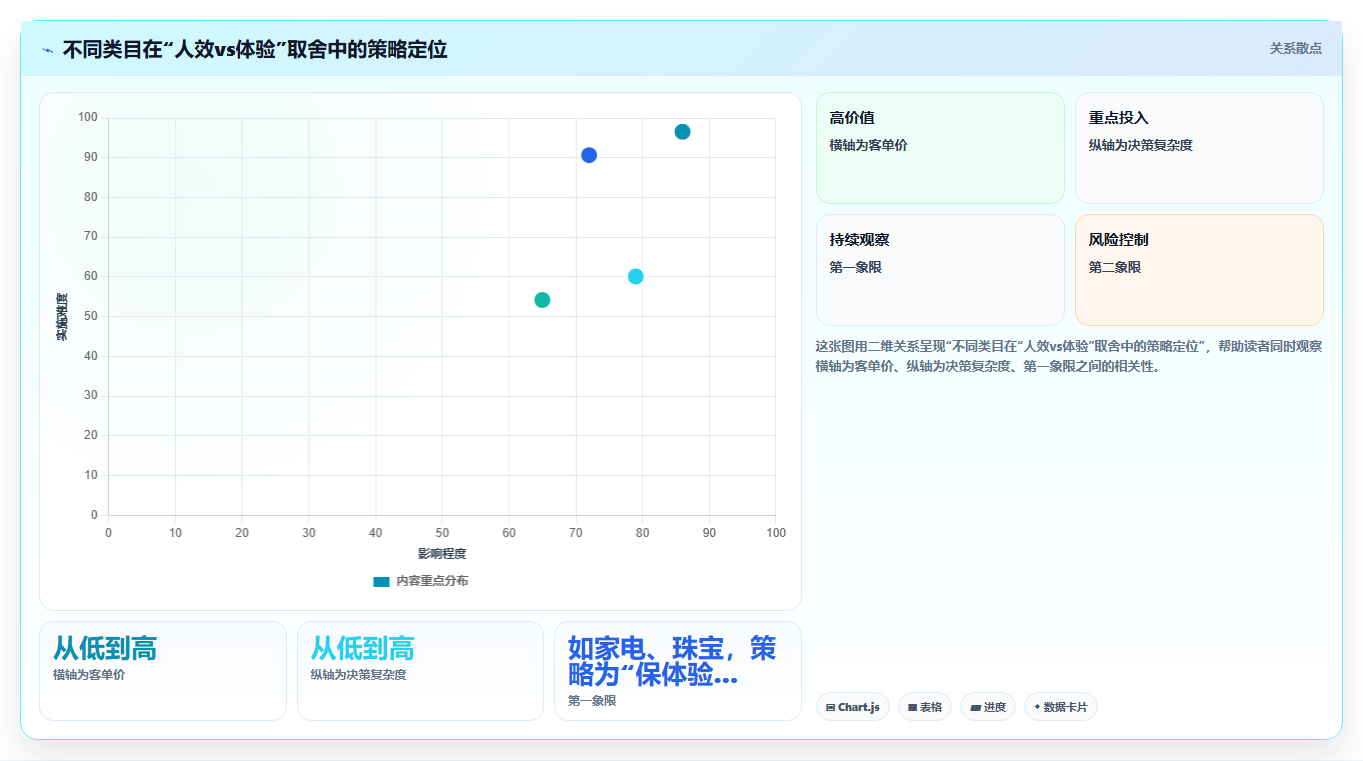This screenshot has height=761, width=1363.
Task: Click the 数据卡片 tag chip
Action: tap(1061, 707)
